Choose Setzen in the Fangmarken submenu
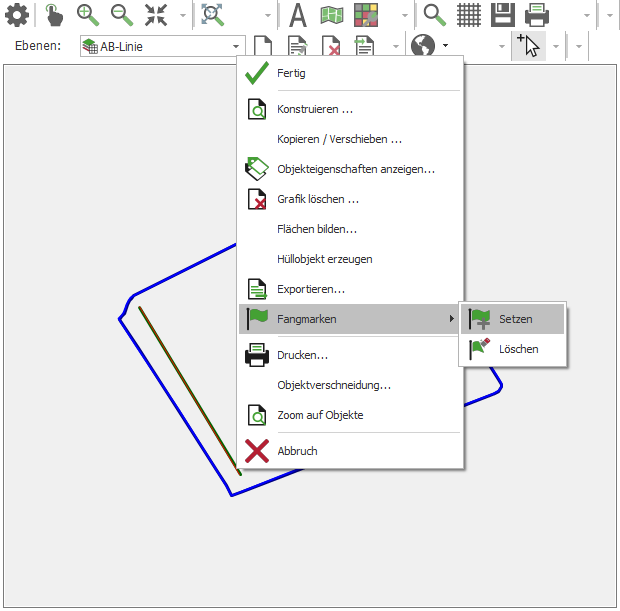Screen dimensions: 620x611 tap(515, 319)
